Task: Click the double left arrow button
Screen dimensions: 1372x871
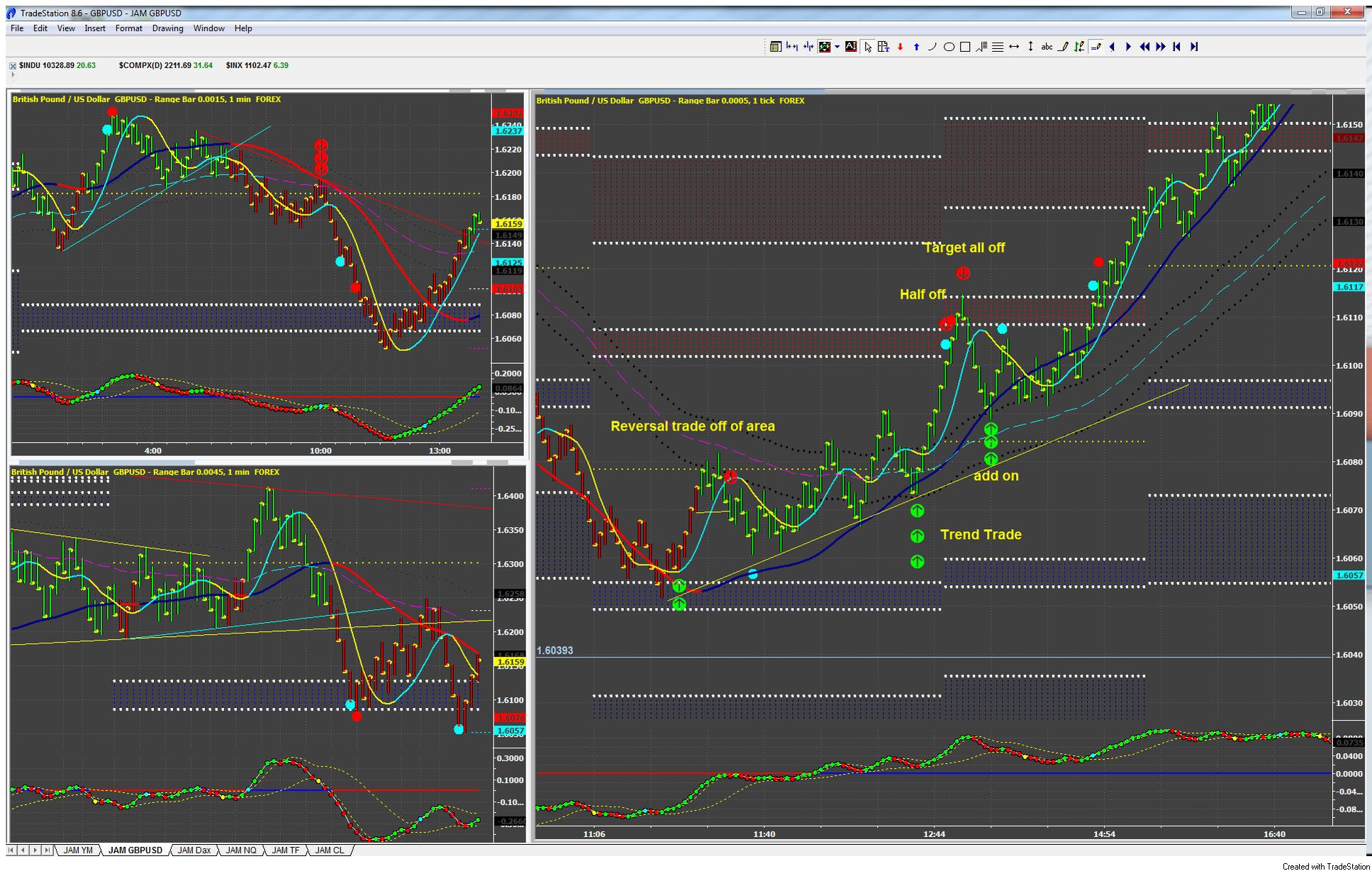Action: coord(1144,47)
